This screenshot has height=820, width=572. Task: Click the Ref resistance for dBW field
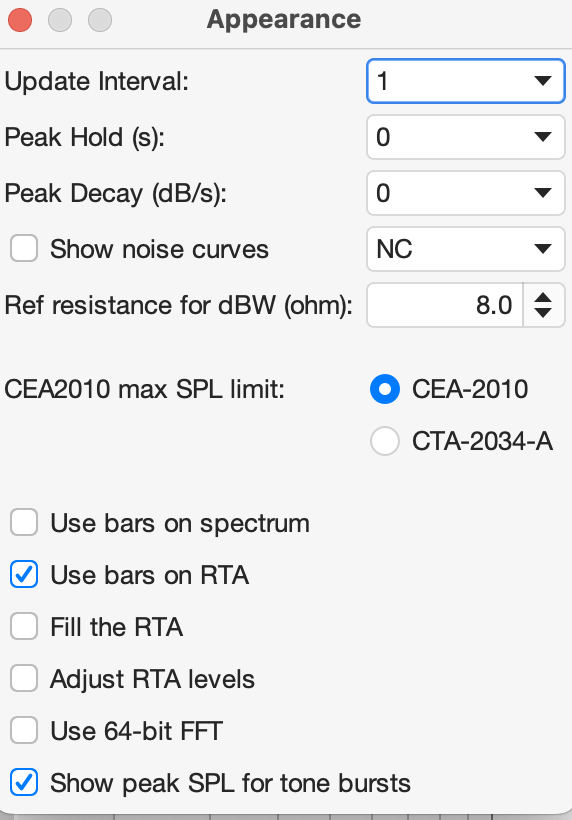[444, 305]
